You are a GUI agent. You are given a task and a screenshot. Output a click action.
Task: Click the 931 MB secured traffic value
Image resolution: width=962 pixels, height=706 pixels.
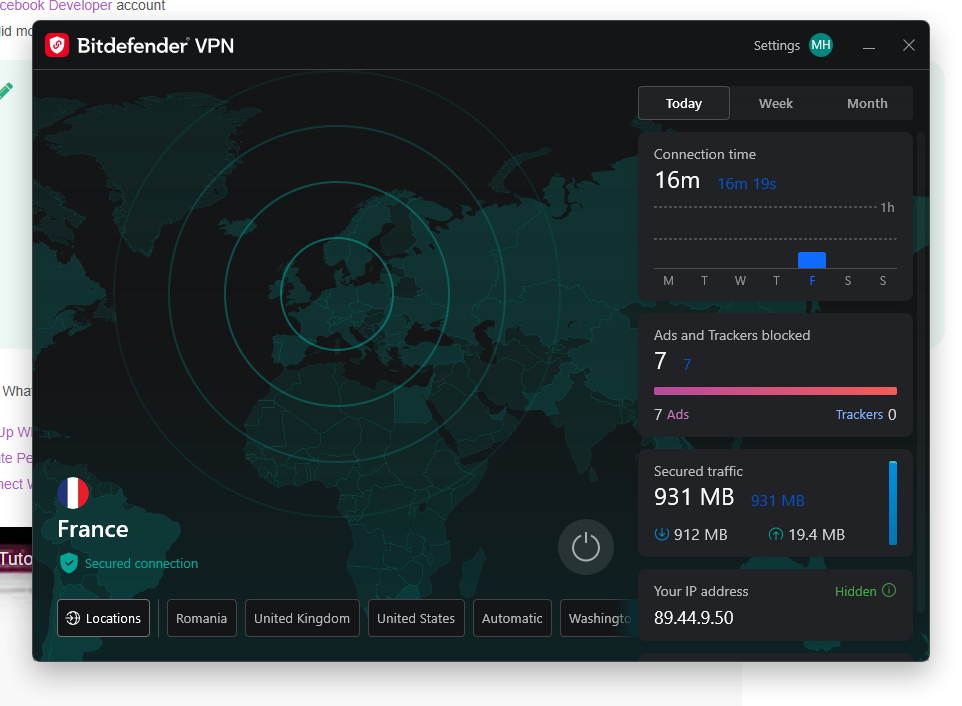click(694, 497)
